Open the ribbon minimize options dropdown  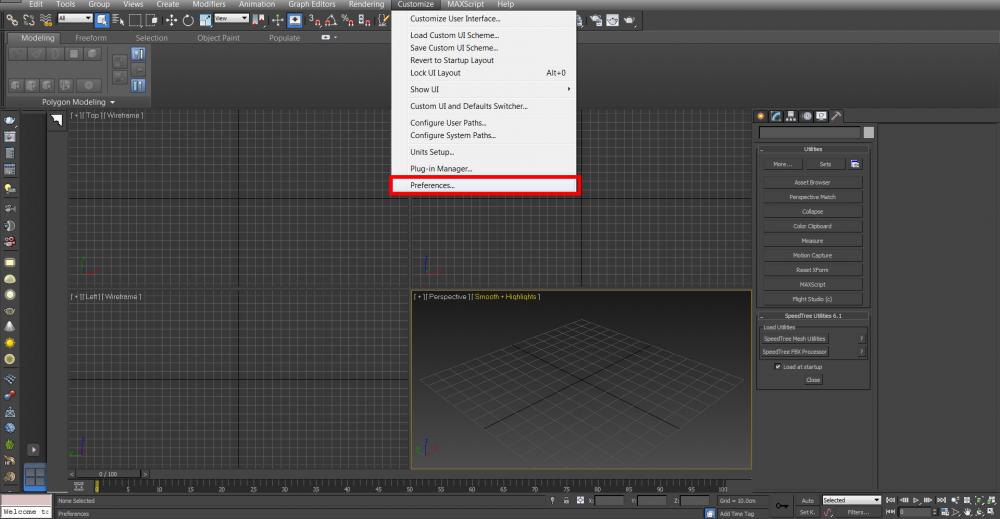coord(335,38)
